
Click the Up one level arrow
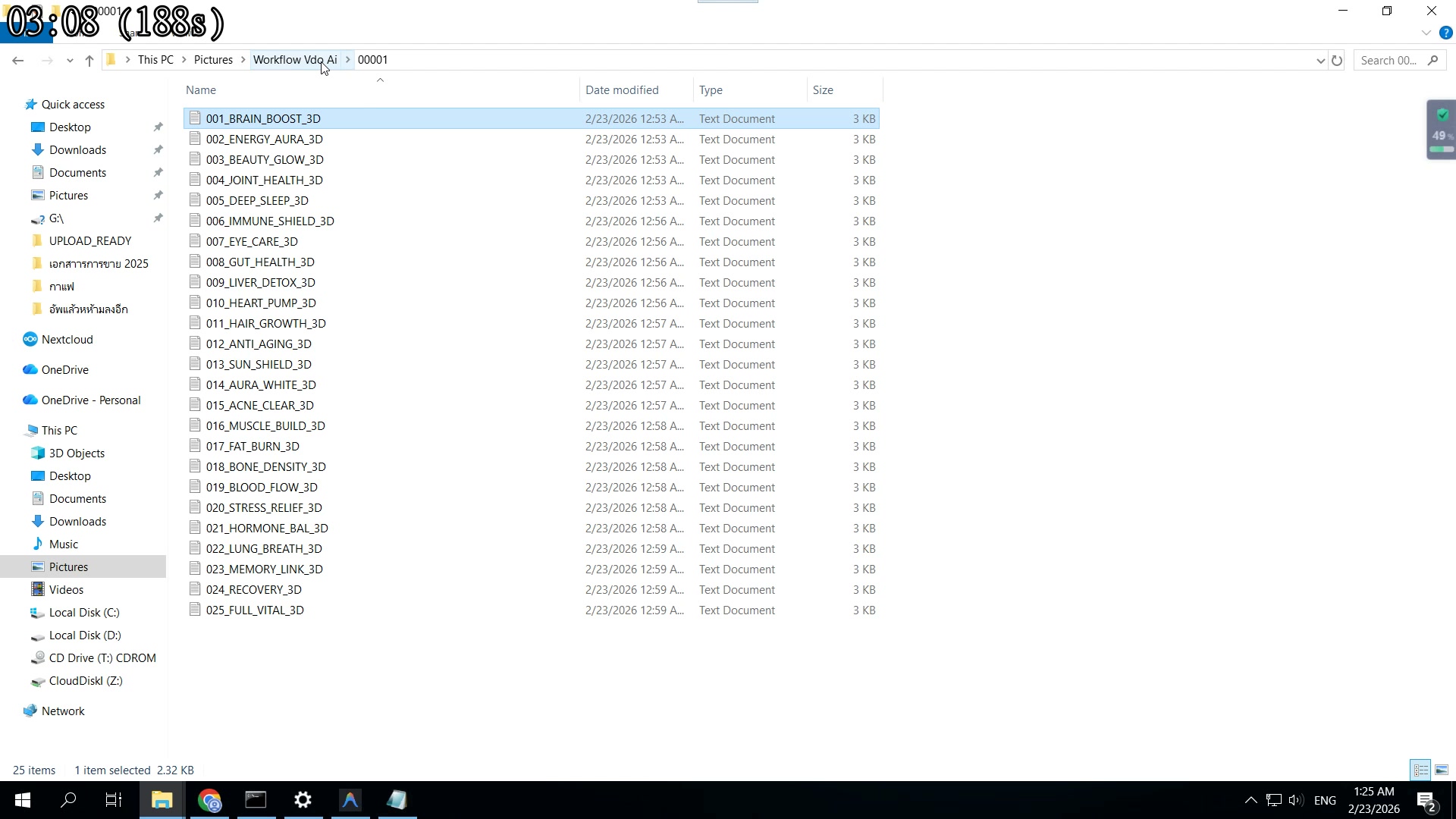(89, 61)
